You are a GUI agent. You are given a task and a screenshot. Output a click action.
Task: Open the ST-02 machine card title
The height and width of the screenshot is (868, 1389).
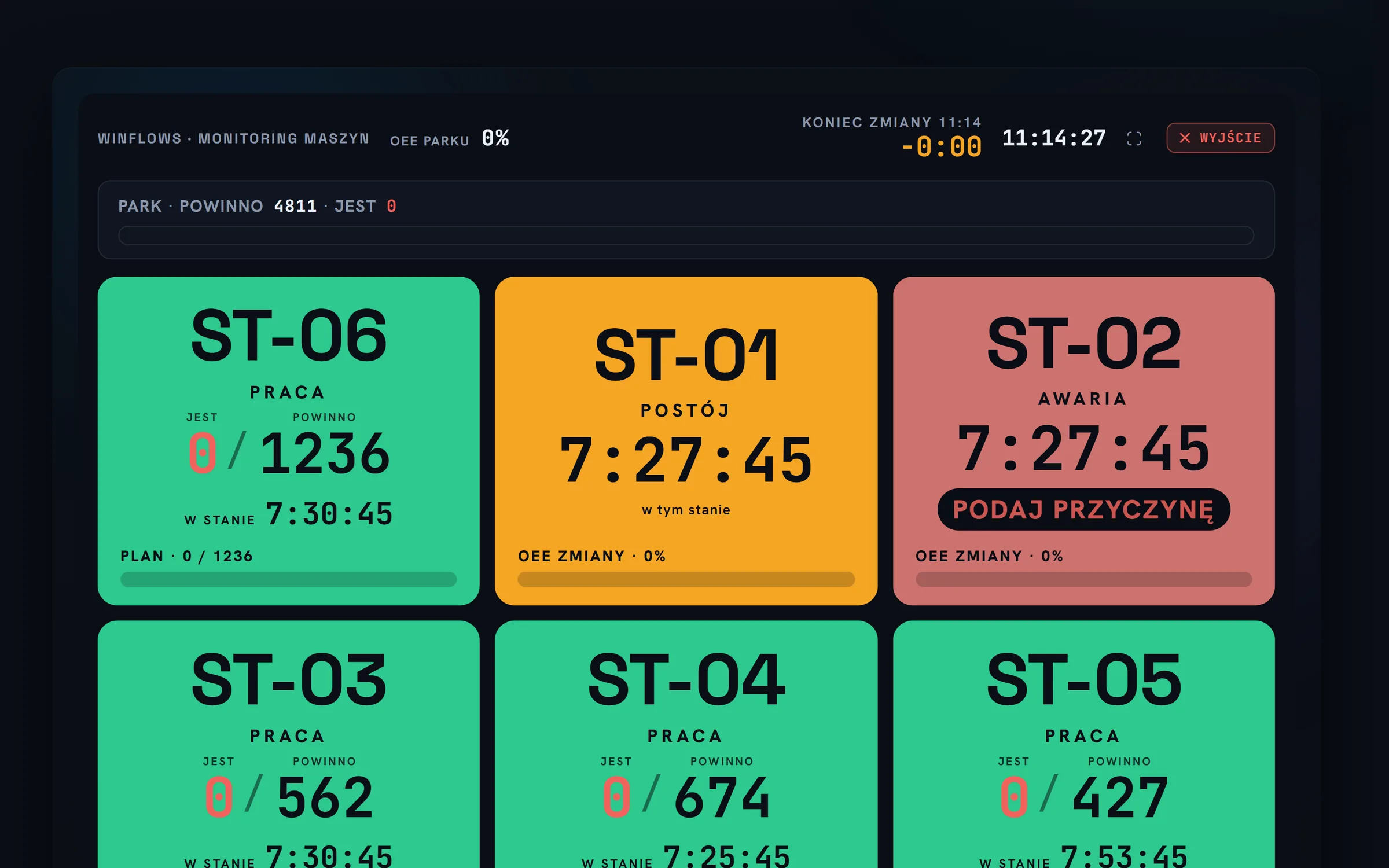(x=1083, y=343)
